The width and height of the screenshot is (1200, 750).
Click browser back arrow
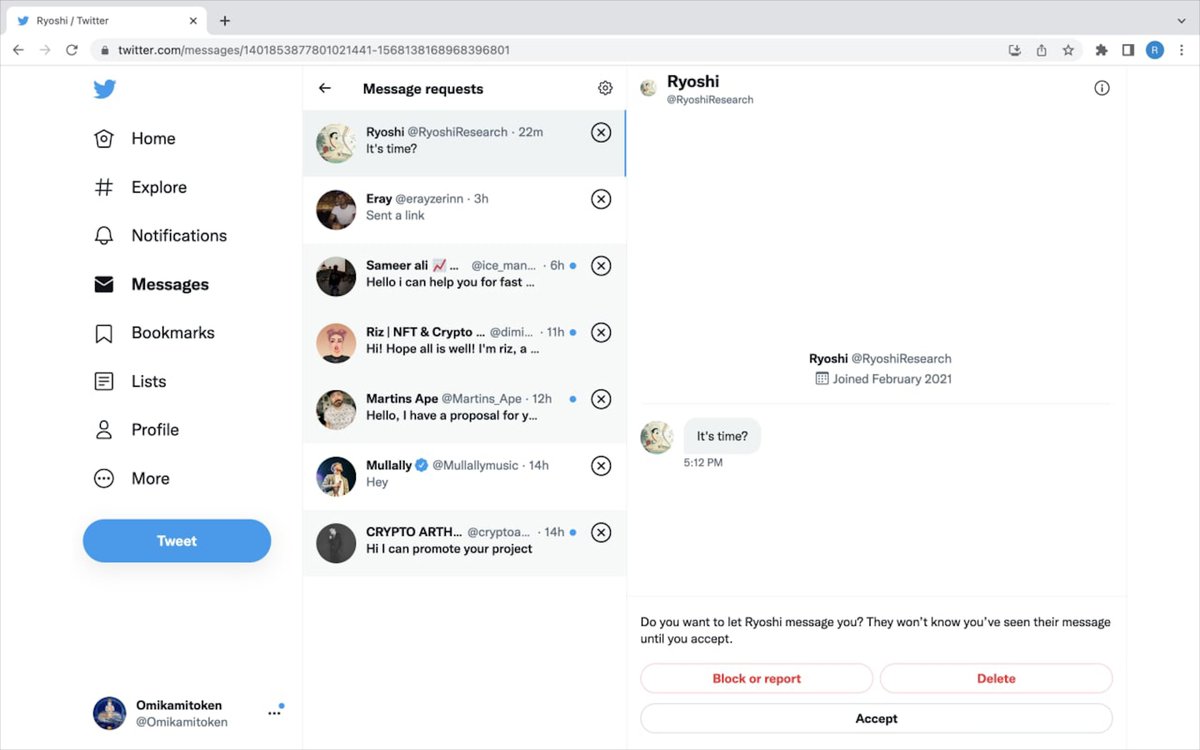(18, 50)
